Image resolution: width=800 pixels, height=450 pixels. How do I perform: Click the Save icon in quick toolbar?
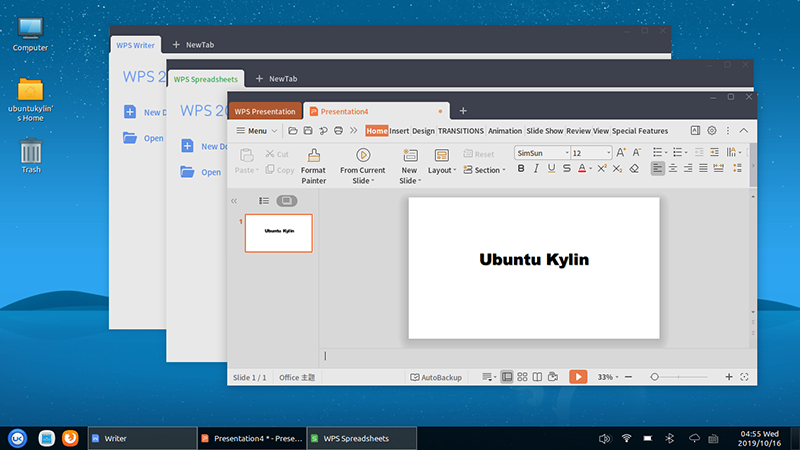[308, 131]
